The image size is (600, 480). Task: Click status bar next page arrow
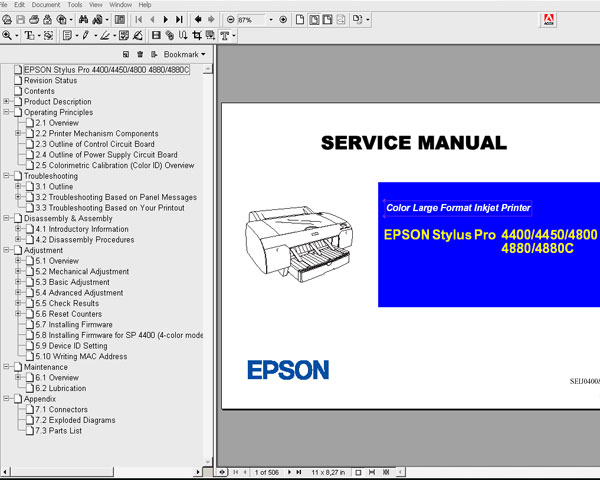pyautogui.click(x=290, y=472)
